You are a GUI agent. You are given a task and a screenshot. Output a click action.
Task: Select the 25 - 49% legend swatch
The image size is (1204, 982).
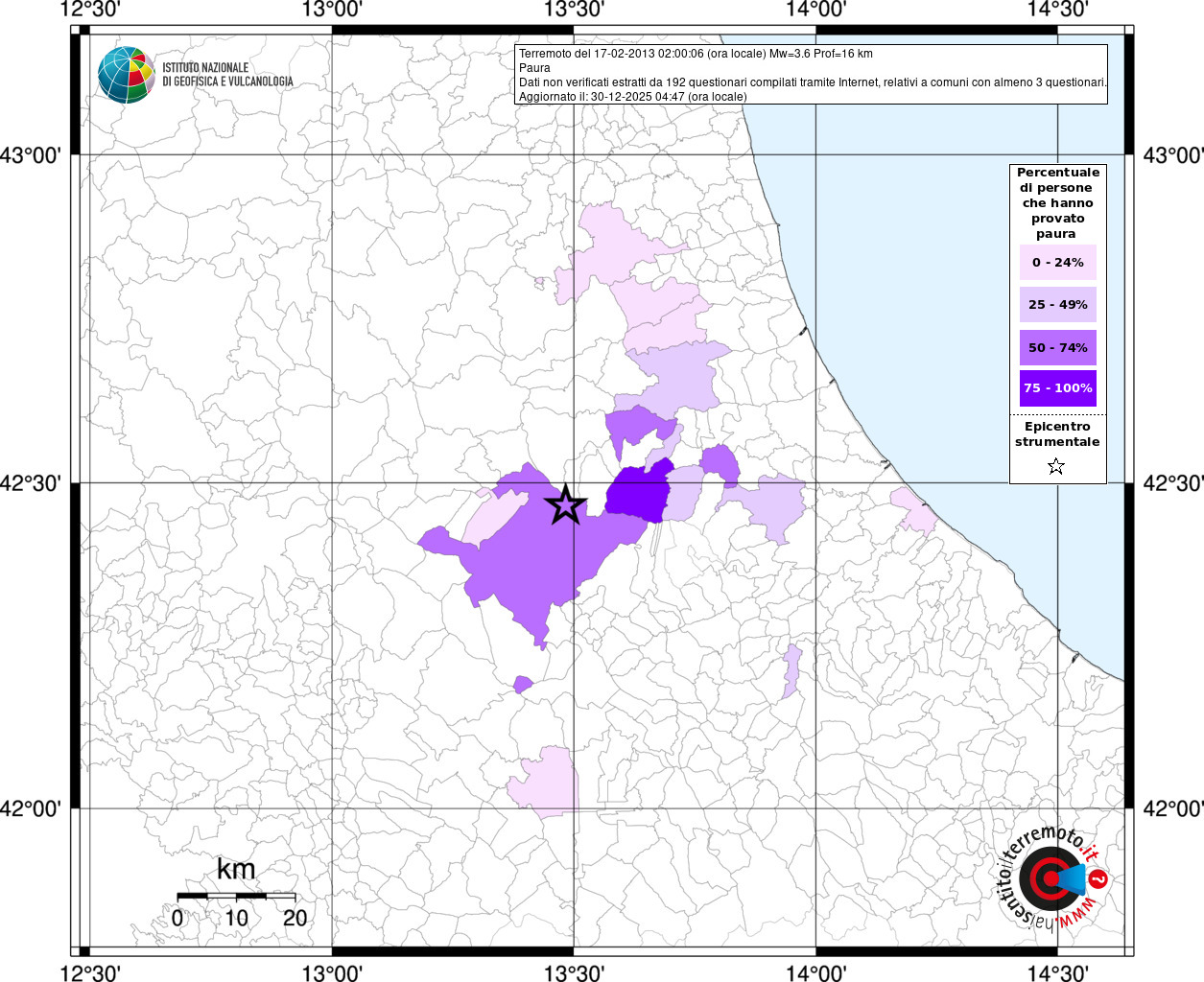(x=1057, y=305)
